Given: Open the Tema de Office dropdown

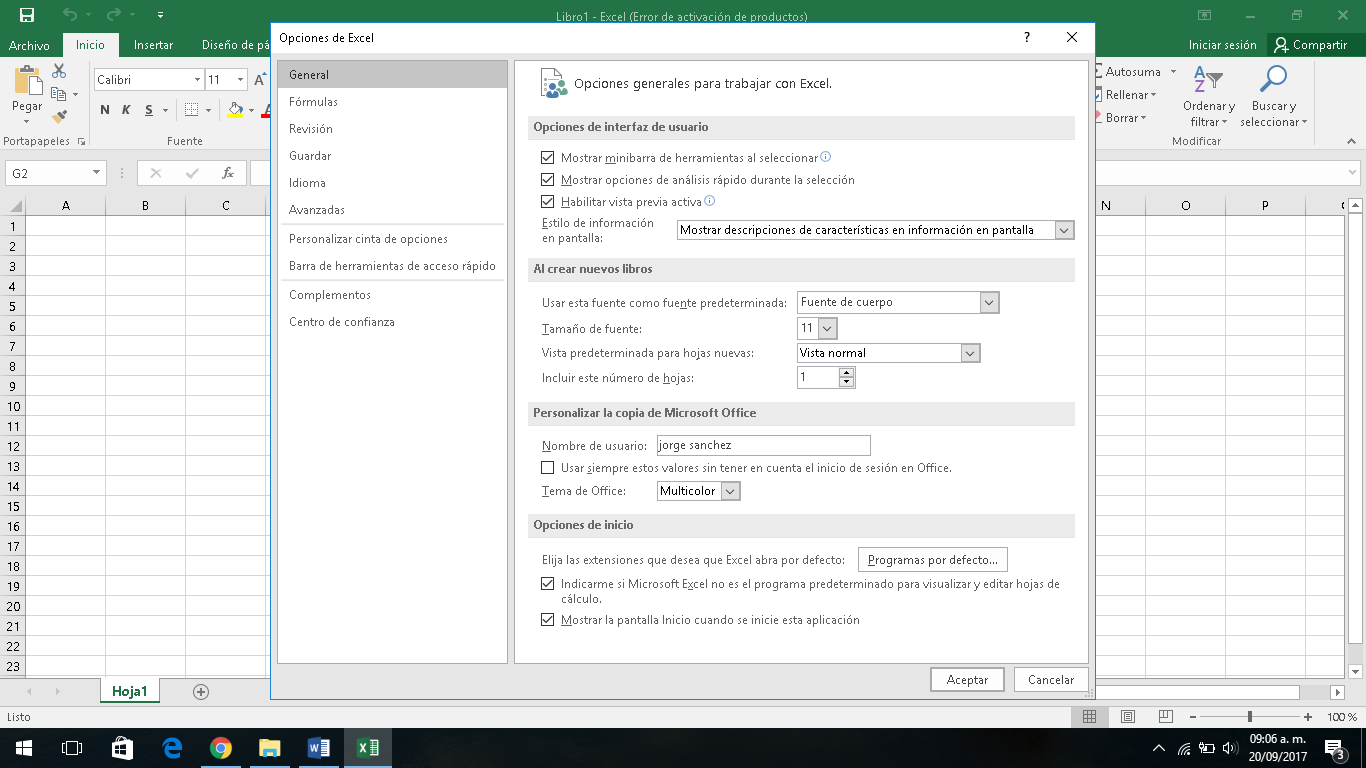Looking at the screenshot, I should (x=729, y=490).
